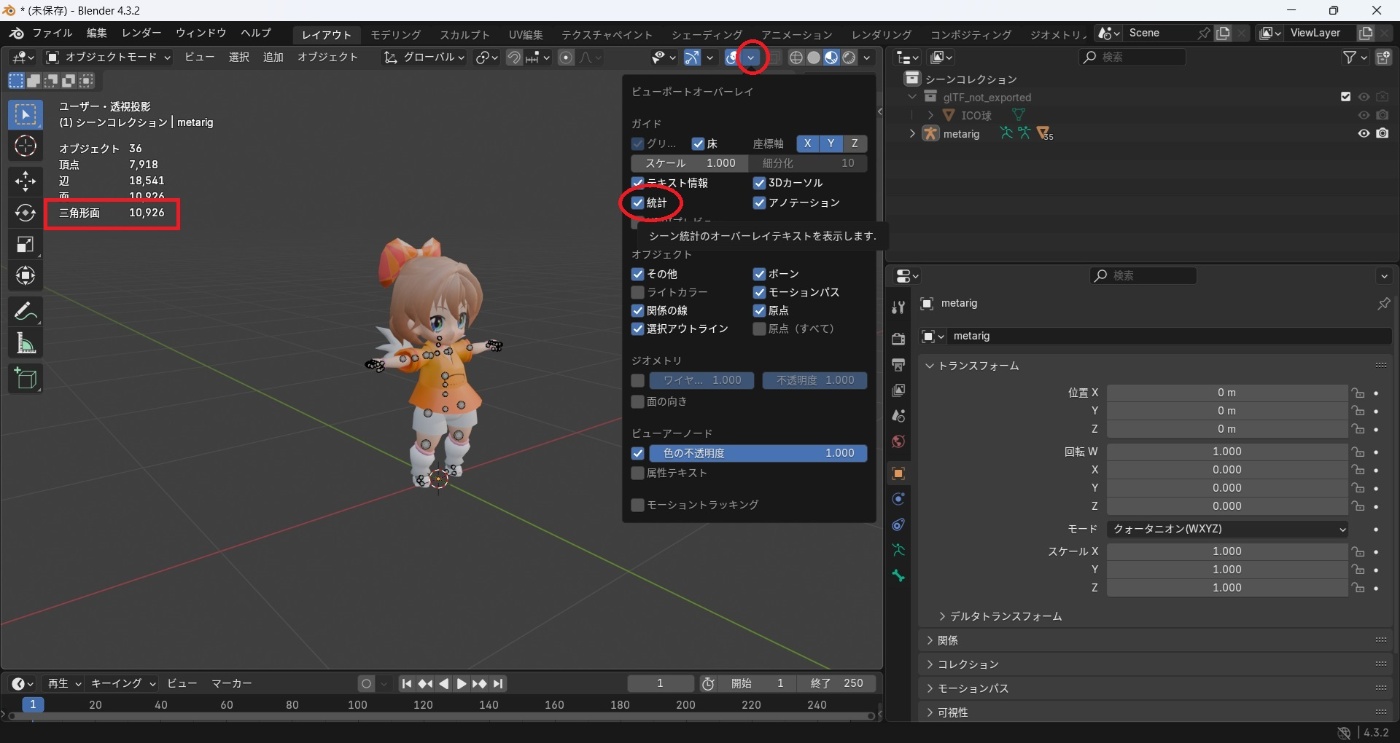Open the Armature data properties tab
1400x743 pixels.
tap(898, 550)
